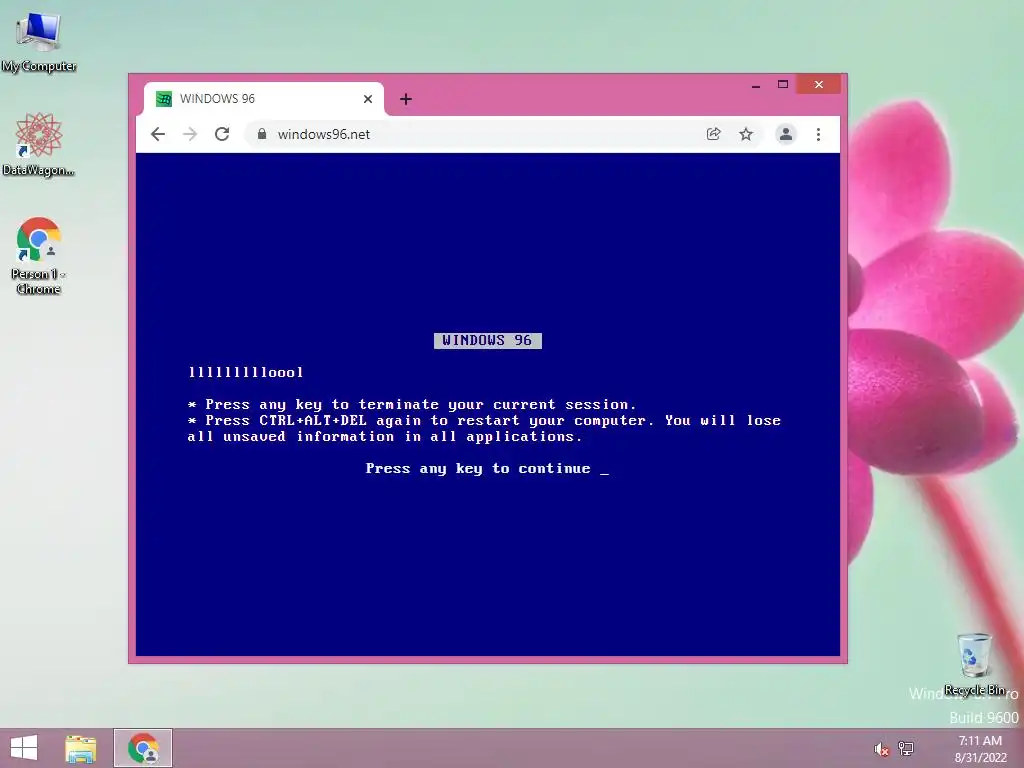Select the My Computer desktop icon
This screenshot has height=768, width=1024.
(39, 42)
